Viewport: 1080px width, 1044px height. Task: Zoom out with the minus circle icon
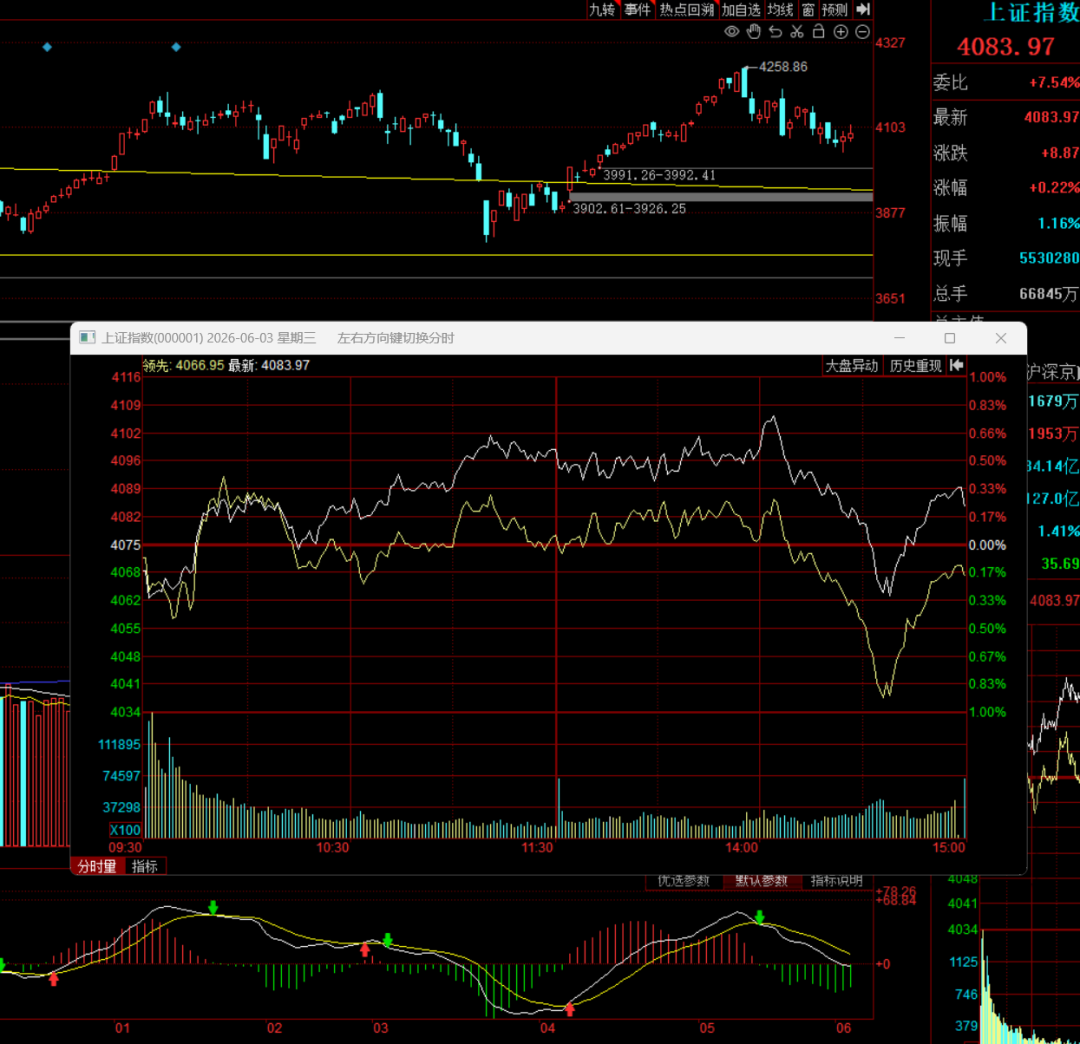pos(862,32)
